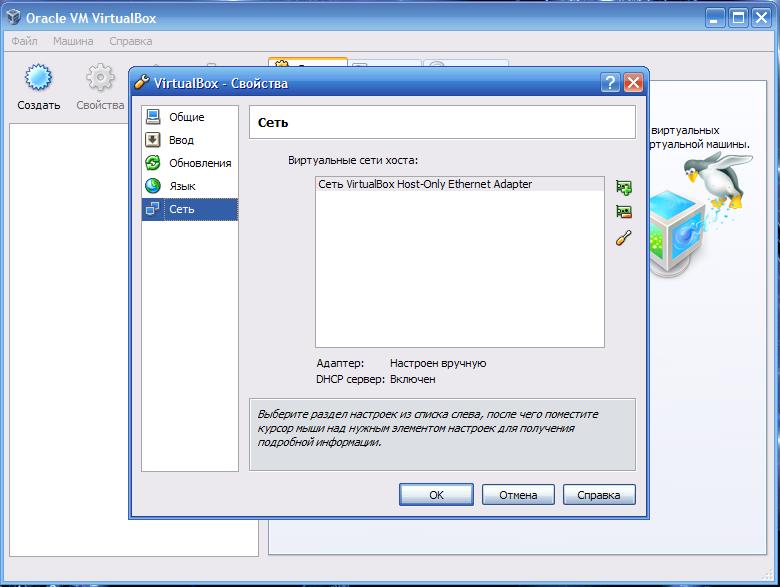Click the Создать toolbar icon

[x=38, y=87]
